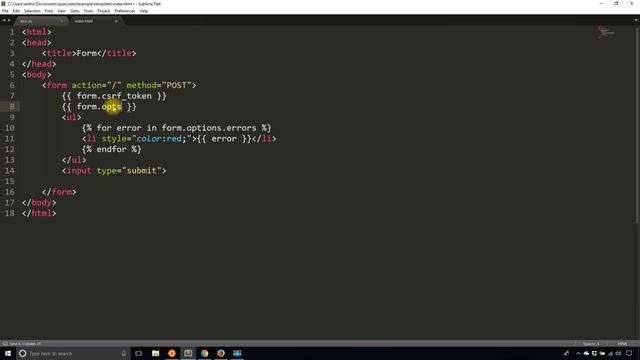The width and height of the screenshot is (640, 360).
Task: Open File Explorer from taskbar
Action: (156, 353)
